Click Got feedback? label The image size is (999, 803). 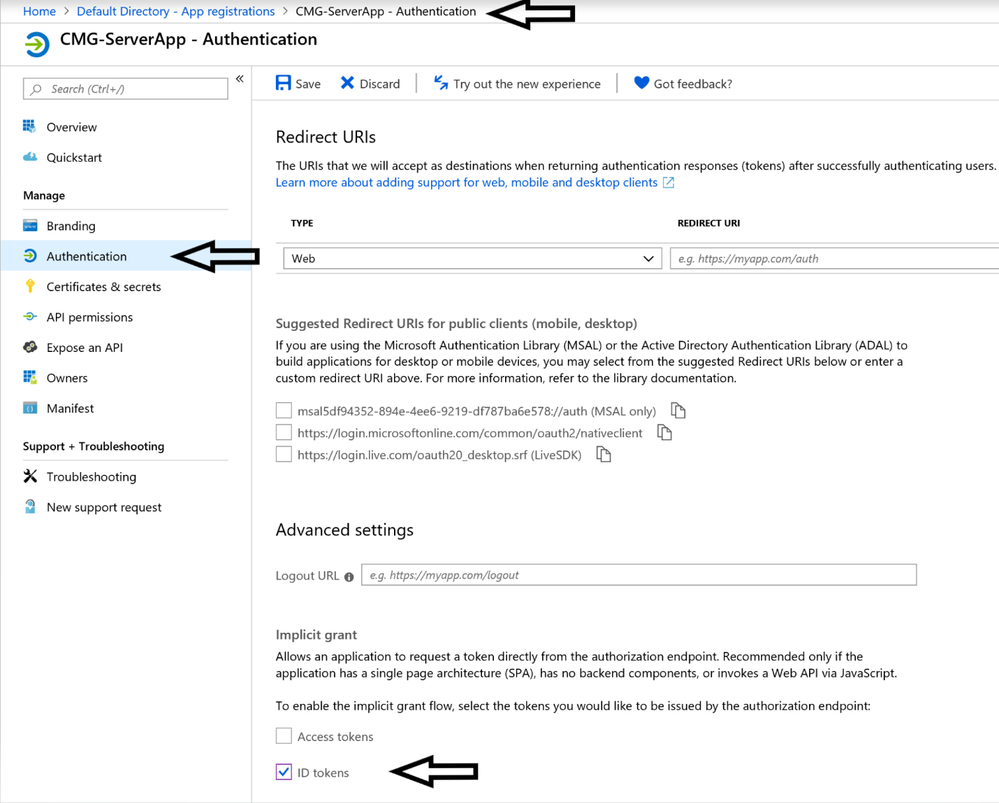(x=693, y=84)
